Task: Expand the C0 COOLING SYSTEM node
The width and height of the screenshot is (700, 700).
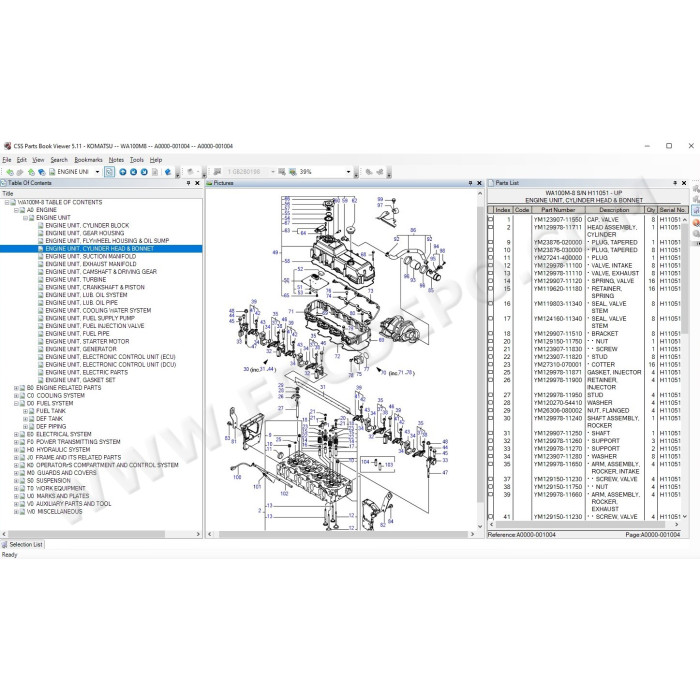Action: [16, 396]
